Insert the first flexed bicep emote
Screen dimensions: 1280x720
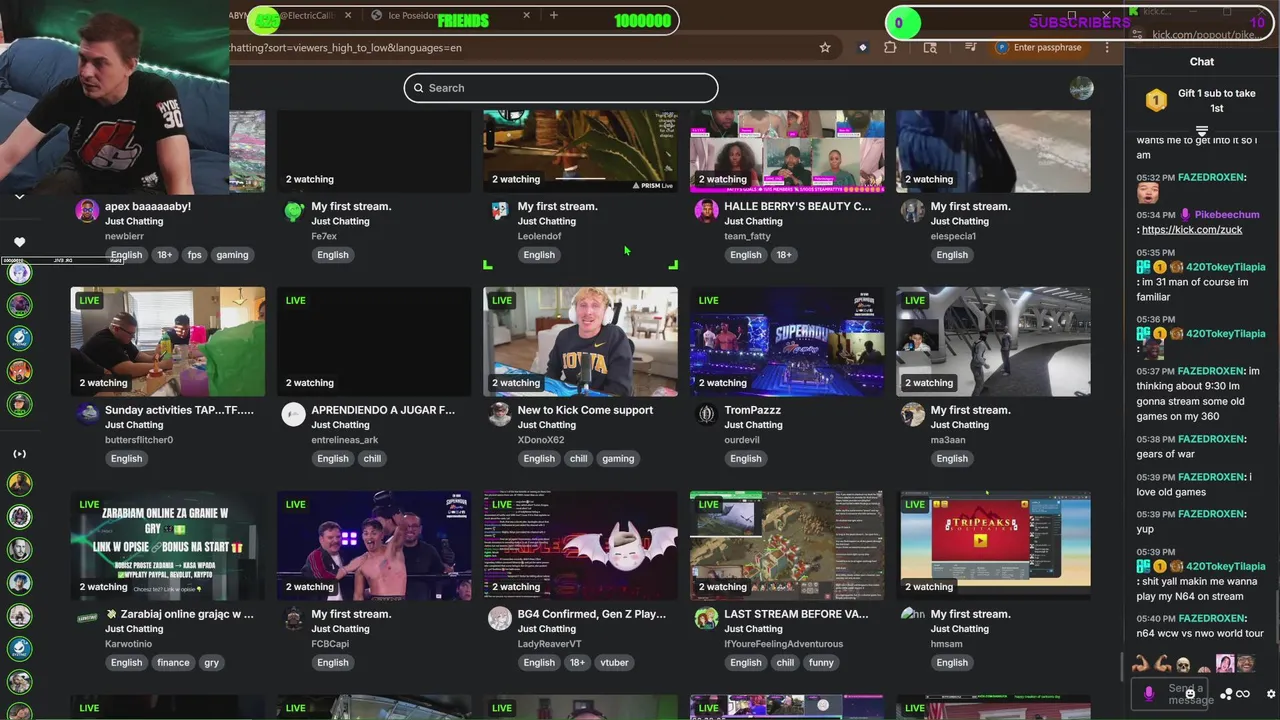1140,663
